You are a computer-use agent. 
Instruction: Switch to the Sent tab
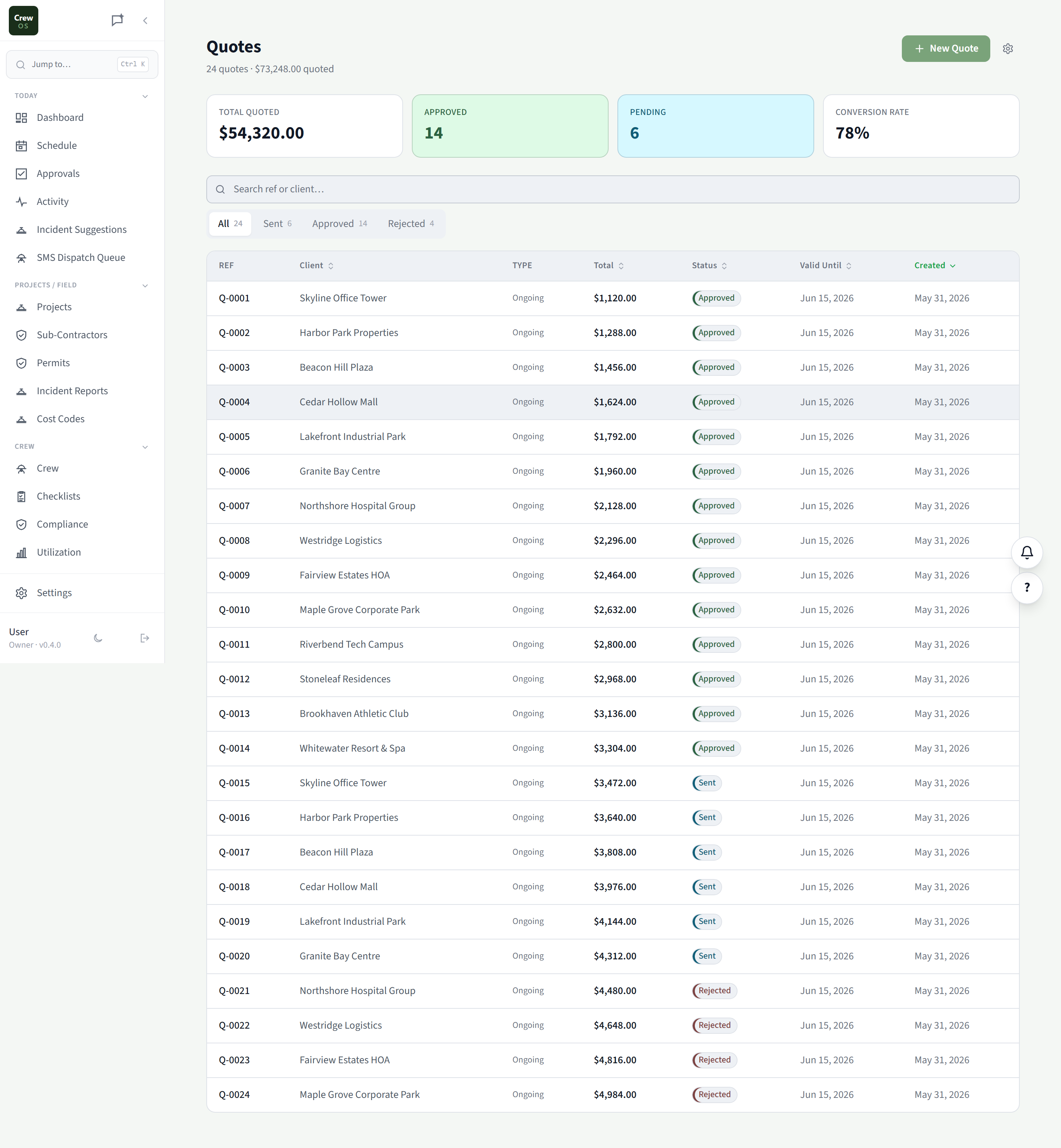coord(277,224)
